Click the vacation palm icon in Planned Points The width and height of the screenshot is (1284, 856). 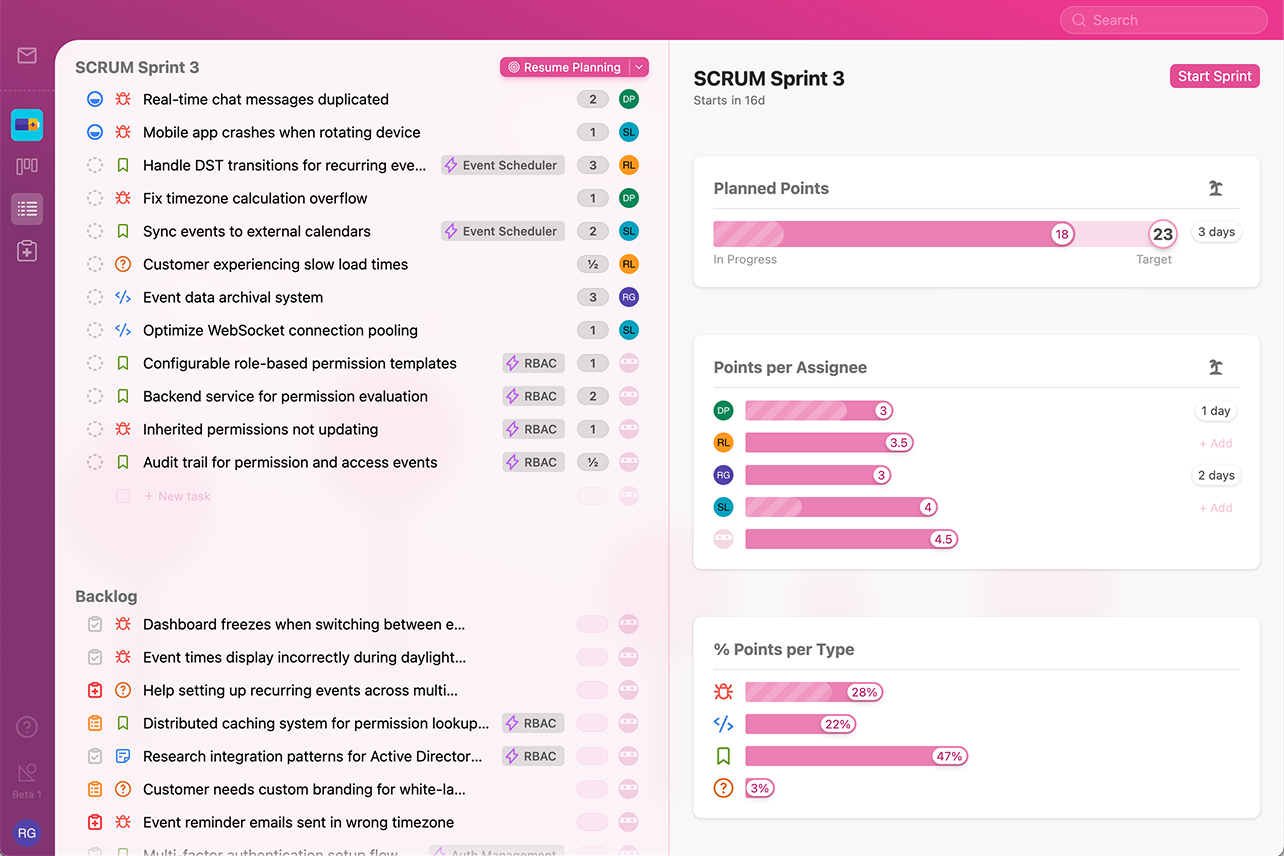click(1216, 188)
